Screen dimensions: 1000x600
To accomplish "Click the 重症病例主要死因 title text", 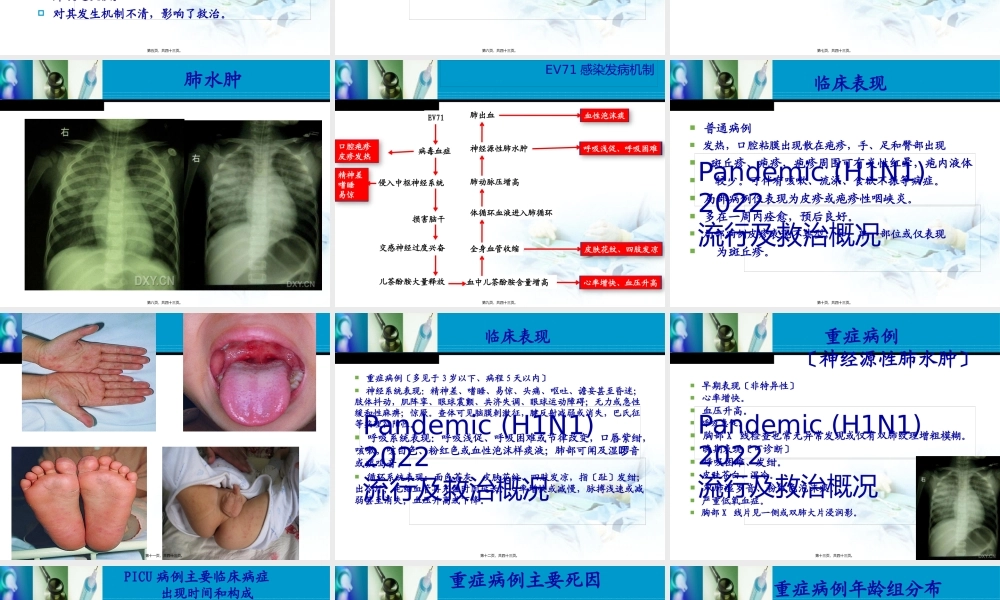I will click(x=526, y=580).
